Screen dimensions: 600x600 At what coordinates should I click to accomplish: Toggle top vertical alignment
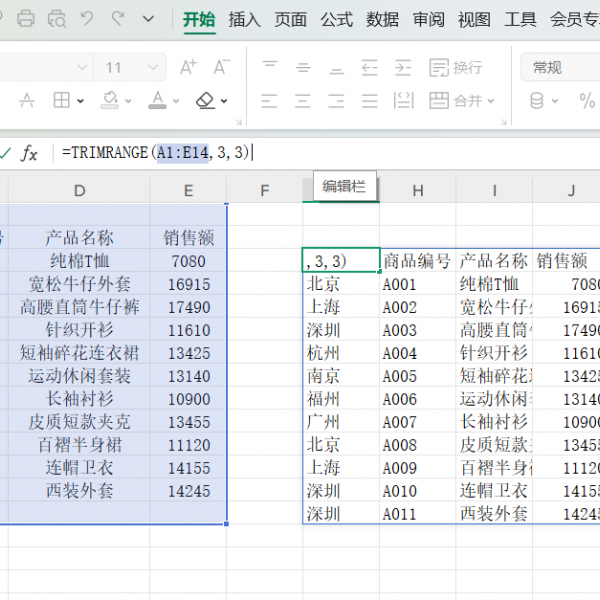coord(269,68)
